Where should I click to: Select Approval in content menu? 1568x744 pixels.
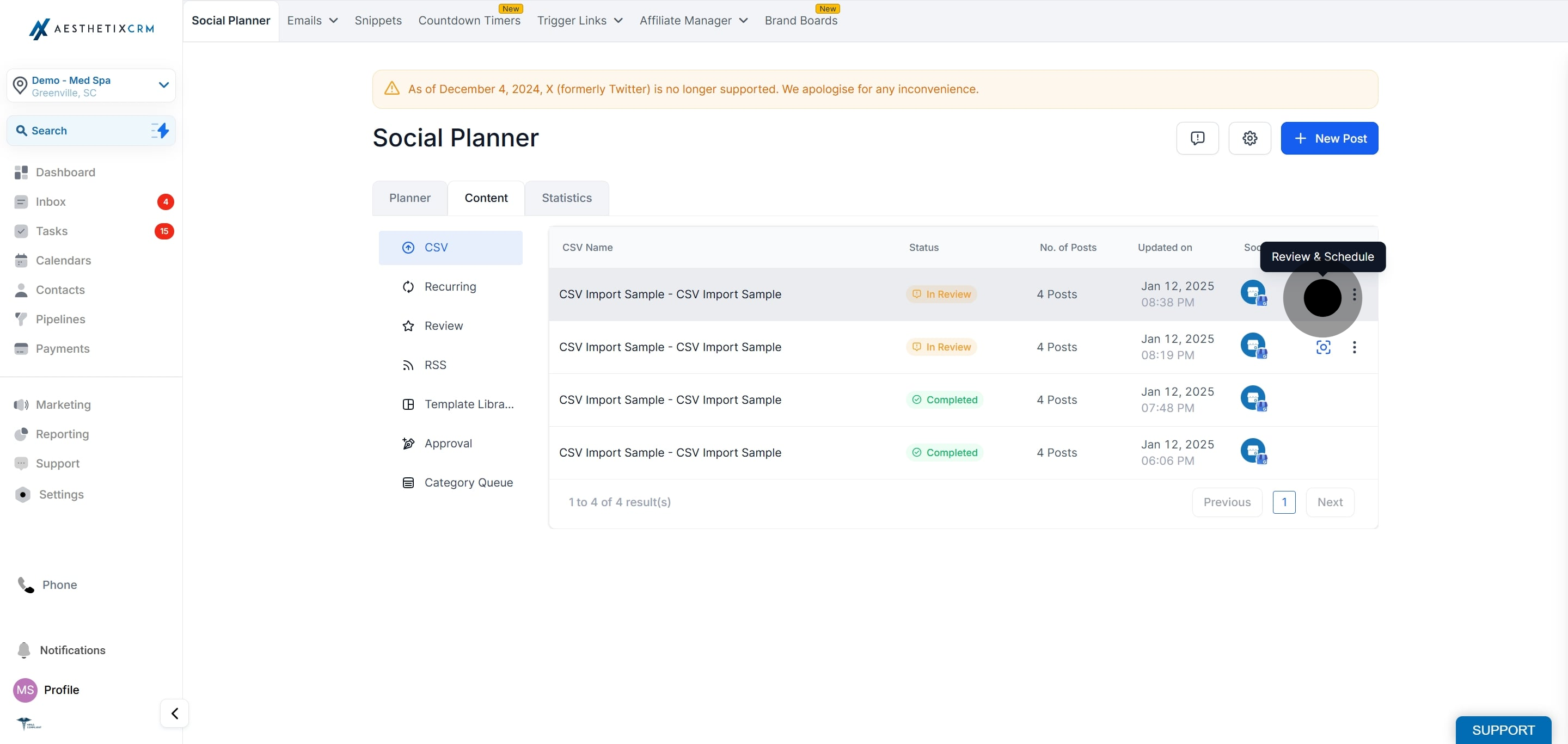pos(450,444)
